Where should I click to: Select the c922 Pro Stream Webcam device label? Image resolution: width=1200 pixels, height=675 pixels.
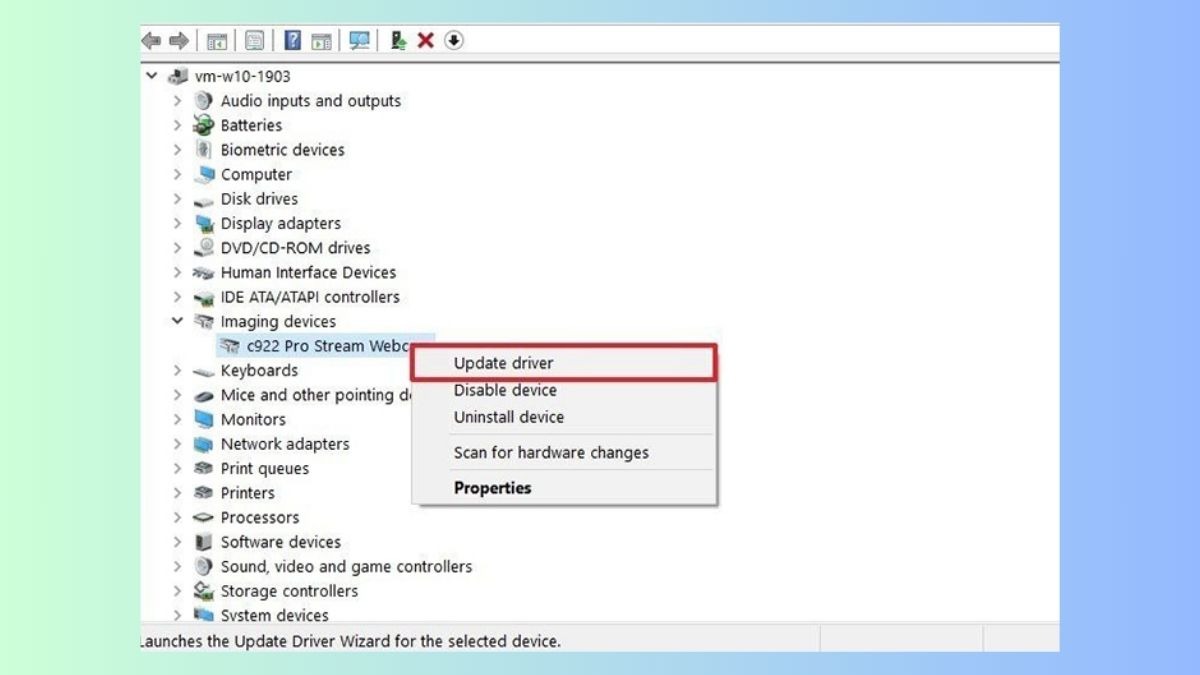[x=329, y=346]
